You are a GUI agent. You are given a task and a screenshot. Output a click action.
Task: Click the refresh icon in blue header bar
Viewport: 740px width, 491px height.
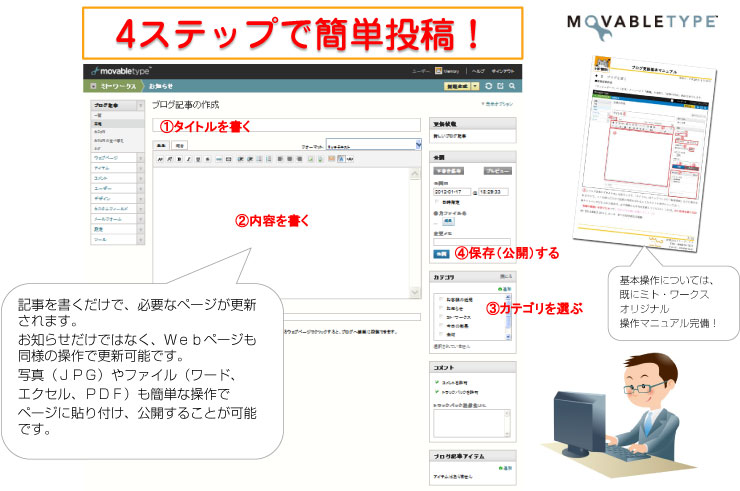(x=488, y=86)
